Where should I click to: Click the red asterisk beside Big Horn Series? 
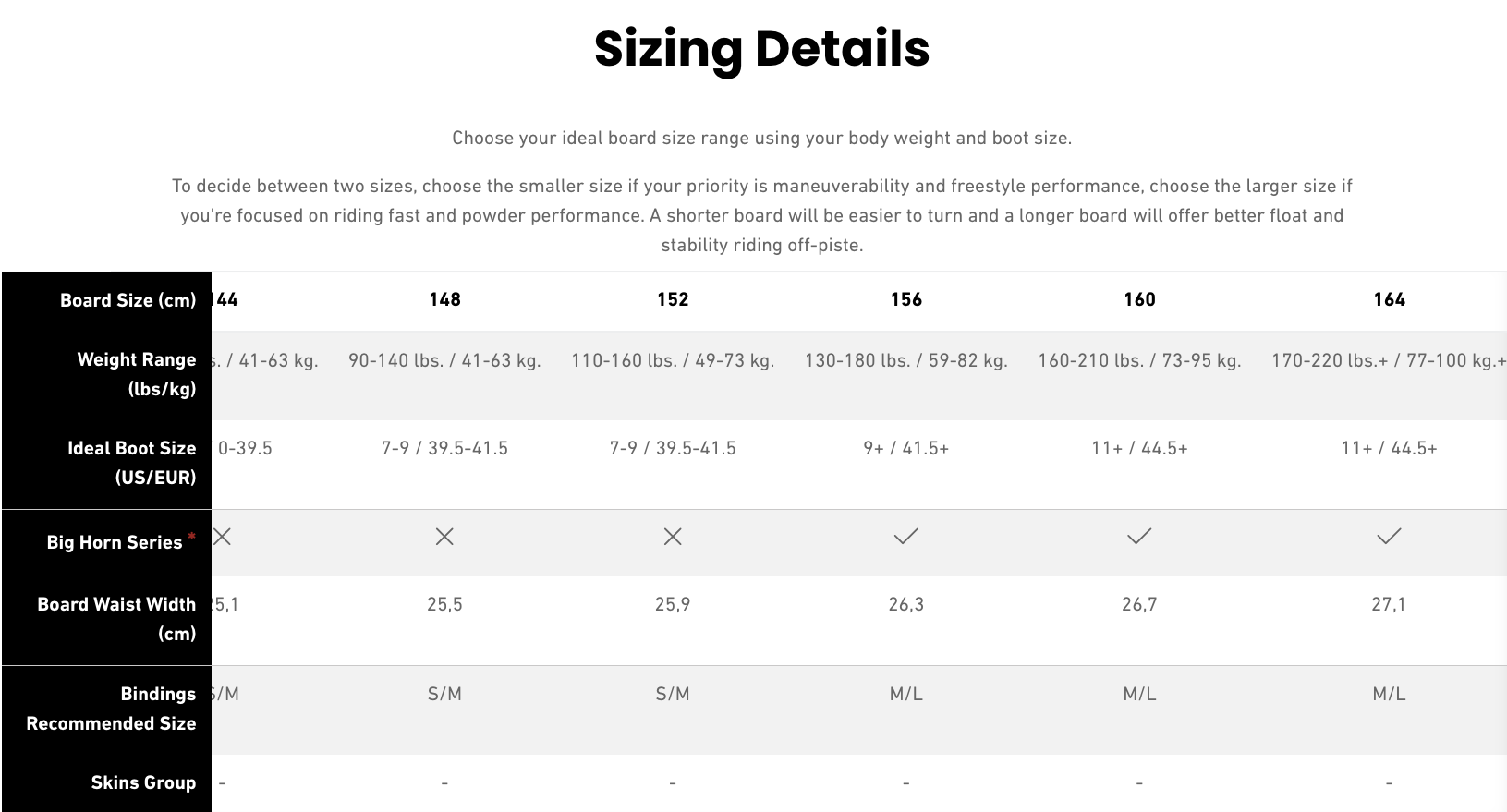pyautogui.click(x=192, y=537)
